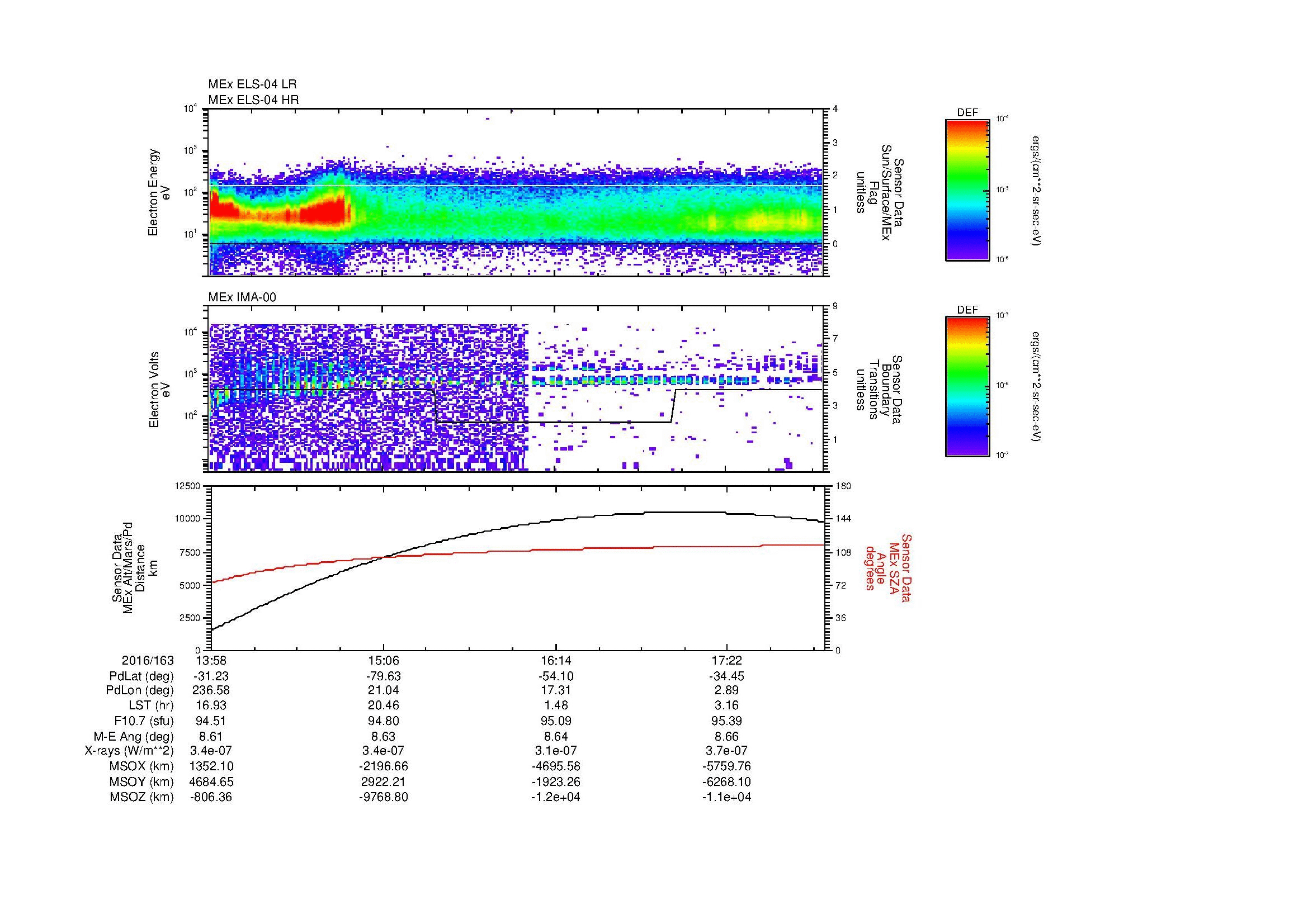The width and height of the screenshot is (1308, 924).
Task: Click the PdLon (deg) row label
Action: 140,690
